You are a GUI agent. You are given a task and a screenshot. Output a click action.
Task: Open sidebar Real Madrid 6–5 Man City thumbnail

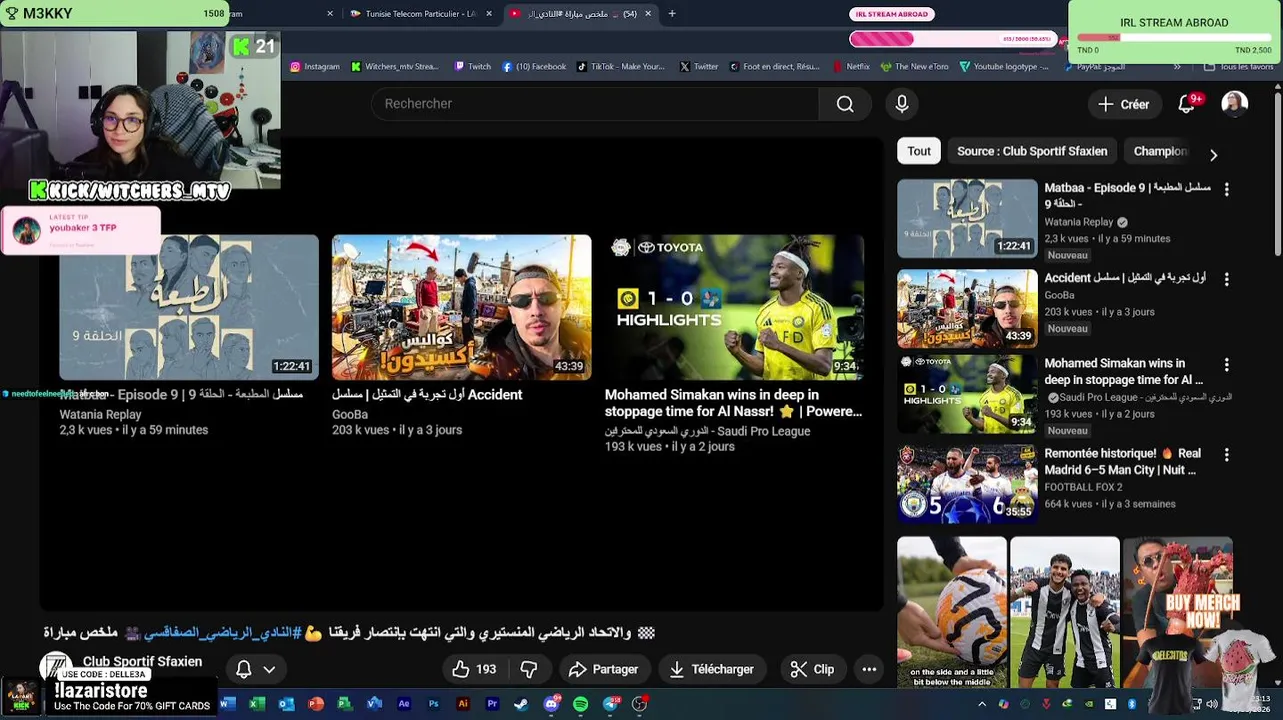967,484
